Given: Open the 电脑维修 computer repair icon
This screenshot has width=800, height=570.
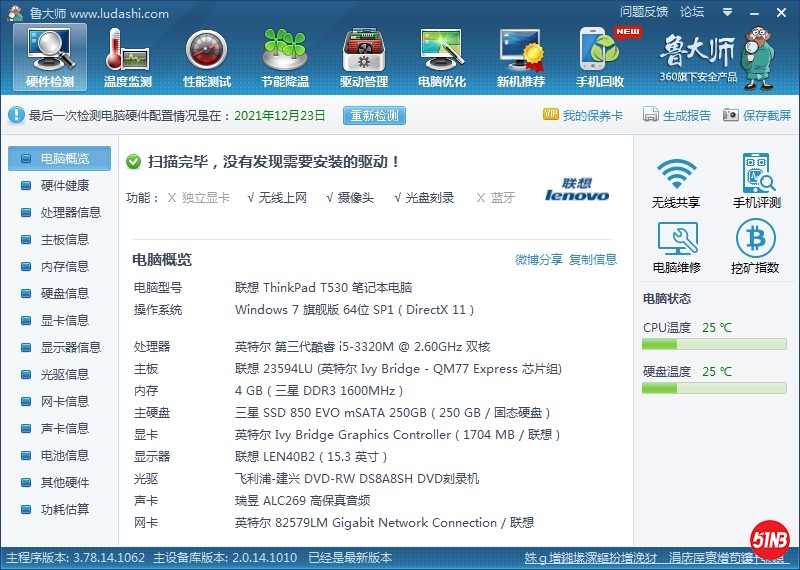Looking at the screenshot, I should point(676,247).
